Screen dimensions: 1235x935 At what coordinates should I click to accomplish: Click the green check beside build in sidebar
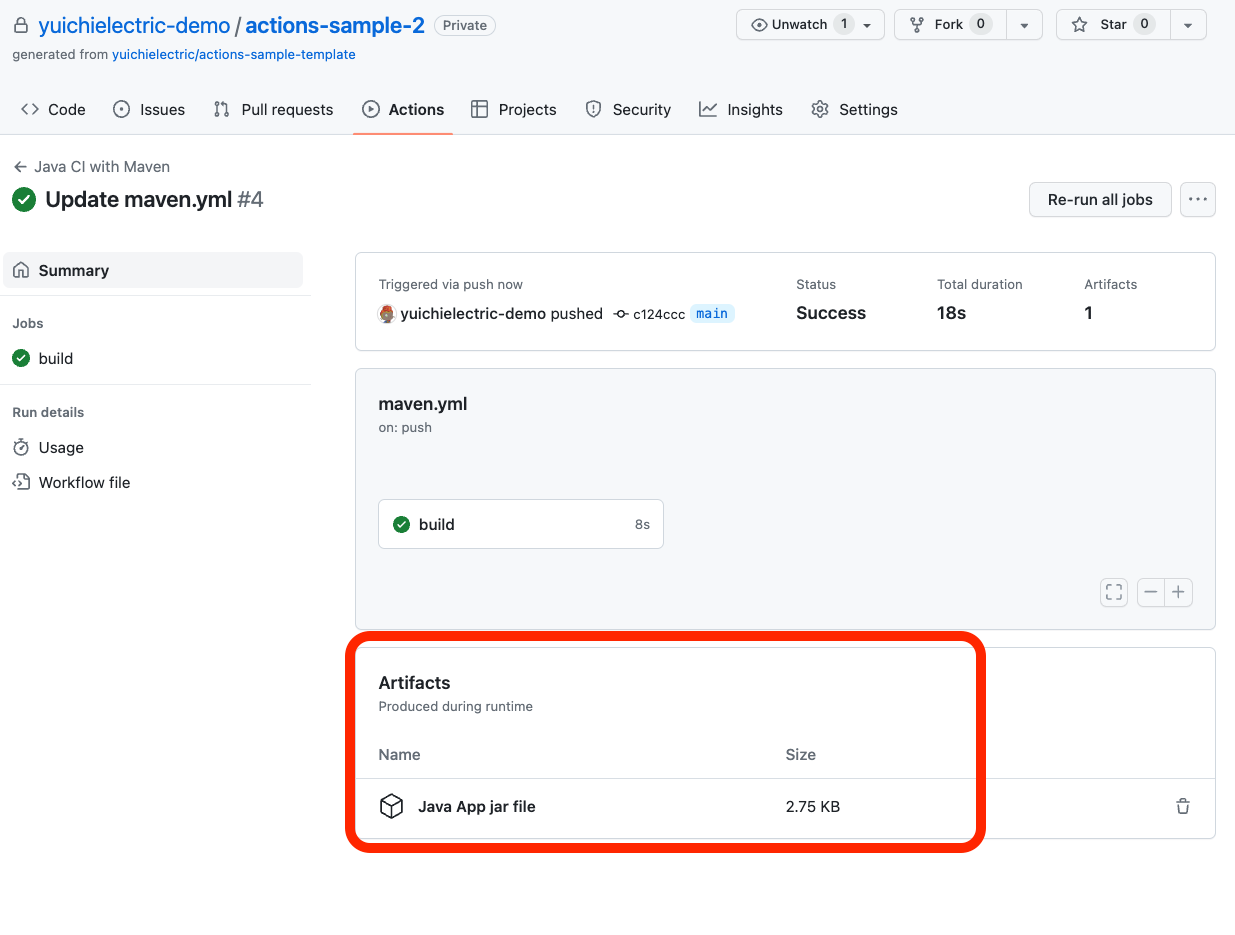point(21,358)
